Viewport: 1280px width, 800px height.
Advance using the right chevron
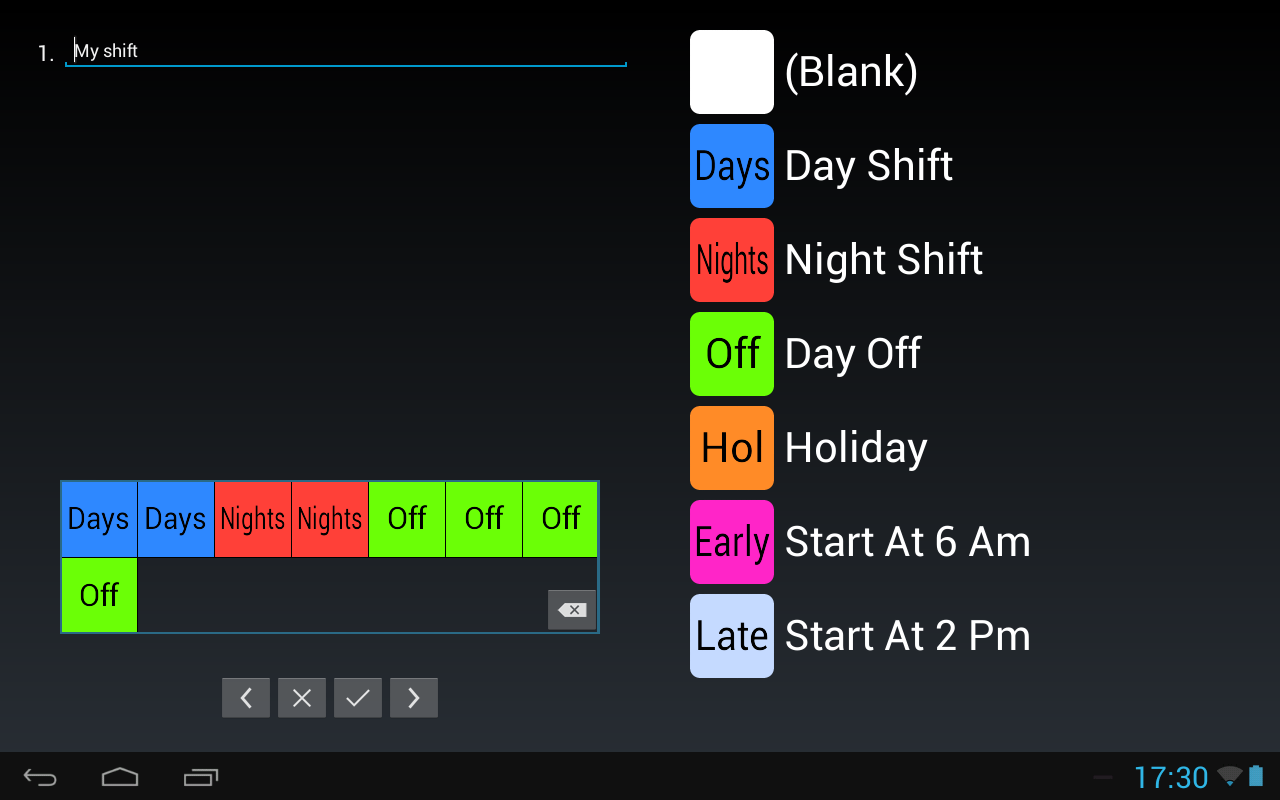click(413, 697)
